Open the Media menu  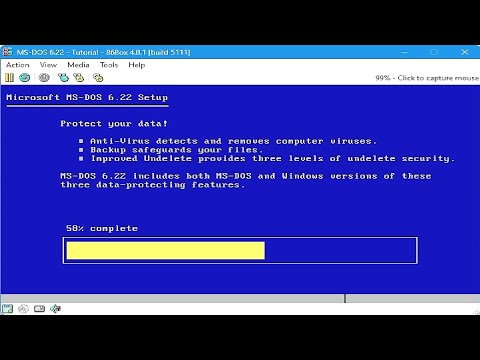click(78, 65)
